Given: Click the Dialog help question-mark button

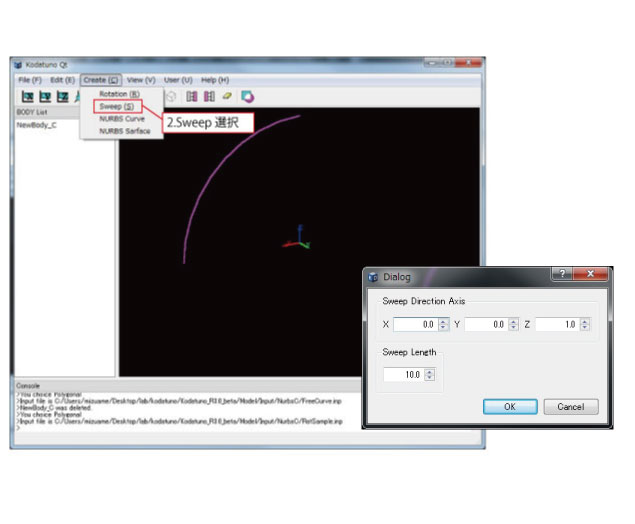Looking at the screenshot, I should tap(562, 273).
